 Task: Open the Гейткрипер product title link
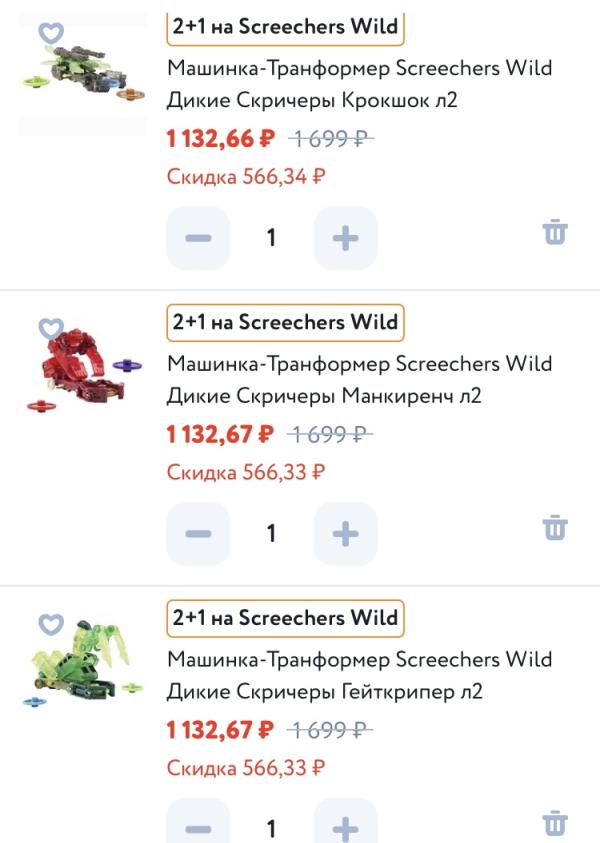359,675
